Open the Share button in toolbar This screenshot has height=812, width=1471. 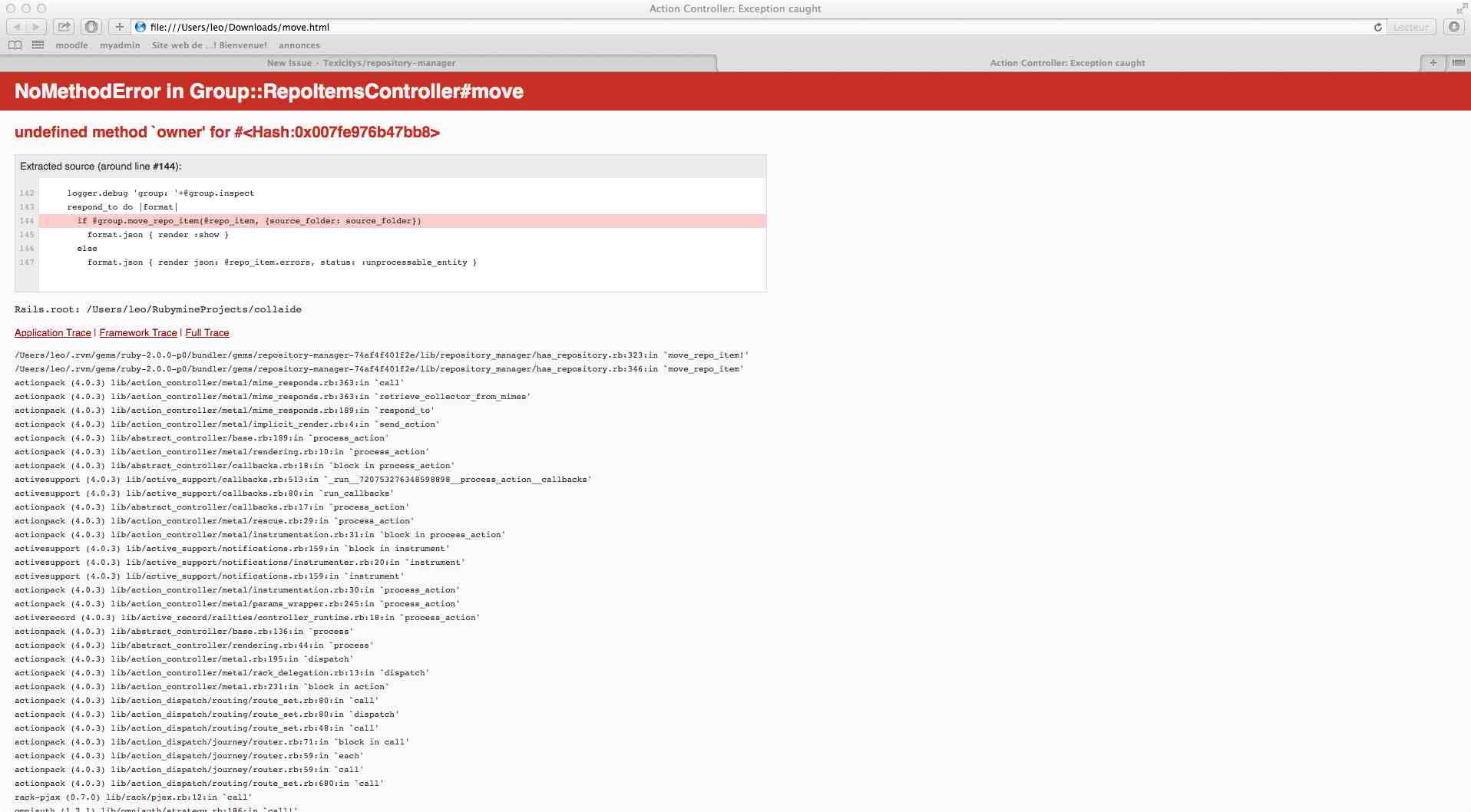[64, 27]
